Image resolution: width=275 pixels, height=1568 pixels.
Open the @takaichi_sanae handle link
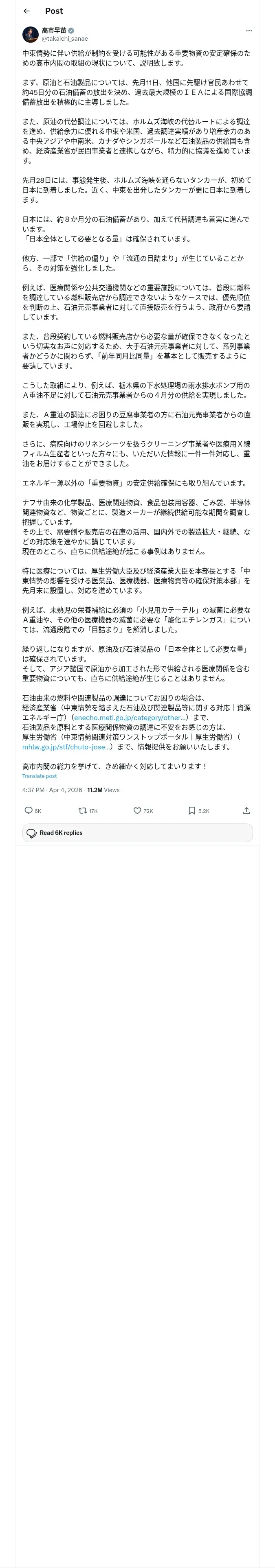point(65,39)
